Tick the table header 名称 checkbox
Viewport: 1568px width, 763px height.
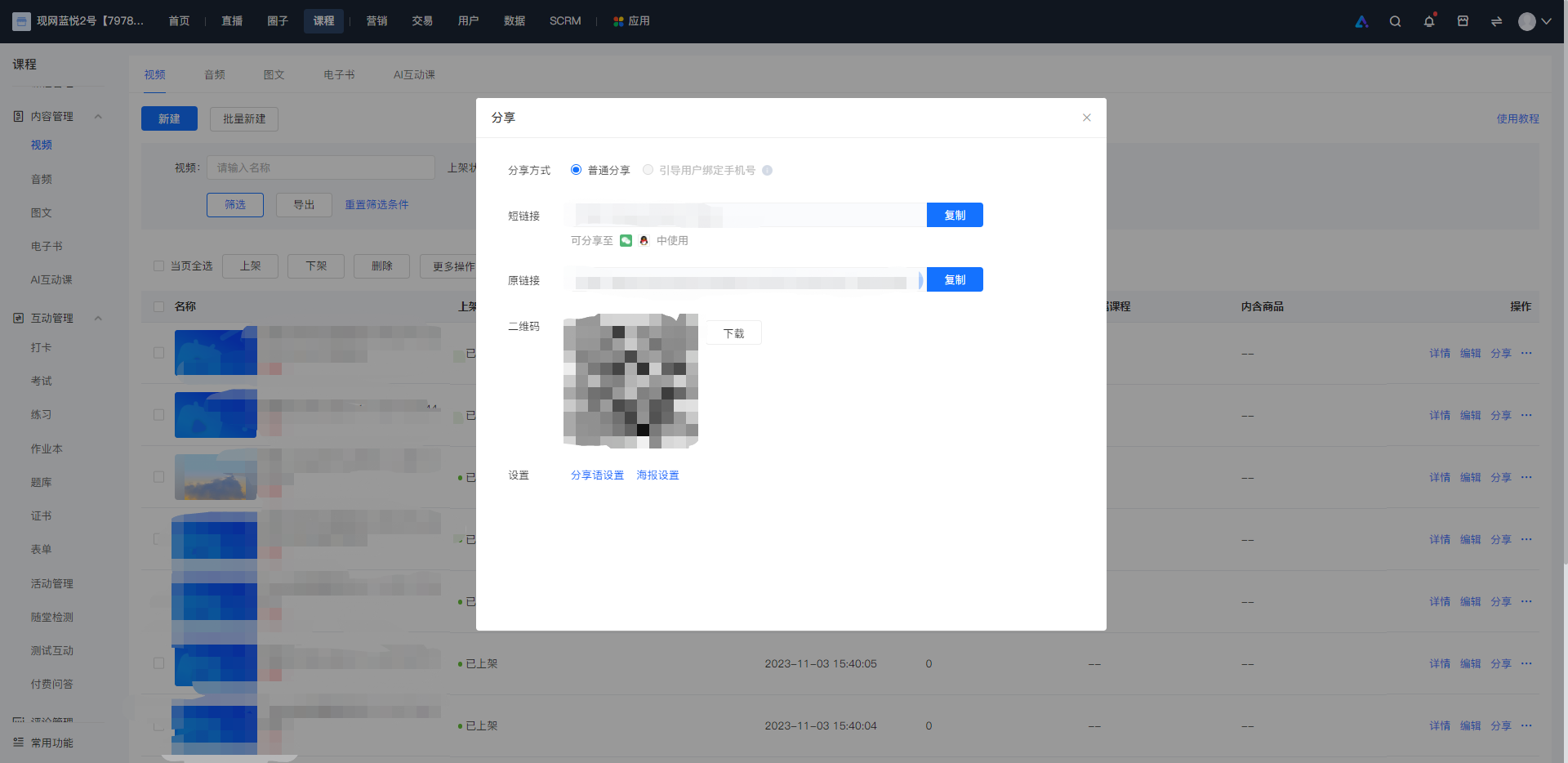[158, 306]
